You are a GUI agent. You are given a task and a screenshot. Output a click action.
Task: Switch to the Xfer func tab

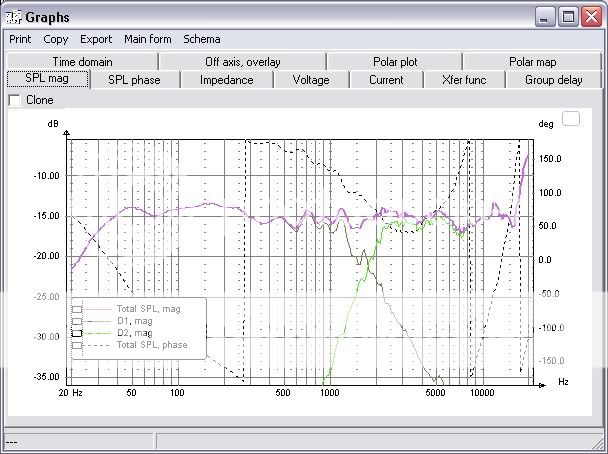click(466, 80)
